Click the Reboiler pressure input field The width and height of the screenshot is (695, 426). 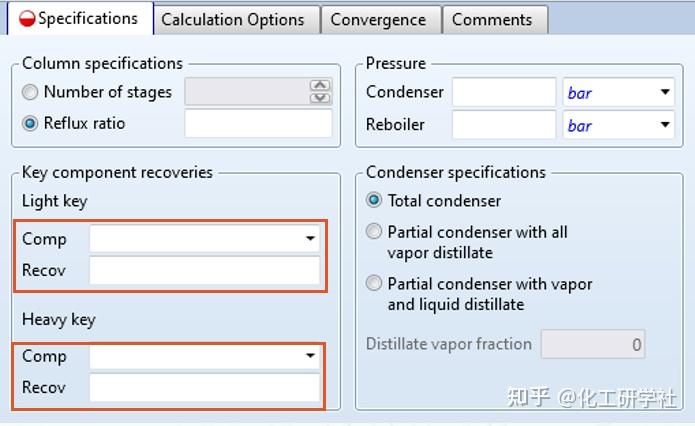[x=504, y=125]
